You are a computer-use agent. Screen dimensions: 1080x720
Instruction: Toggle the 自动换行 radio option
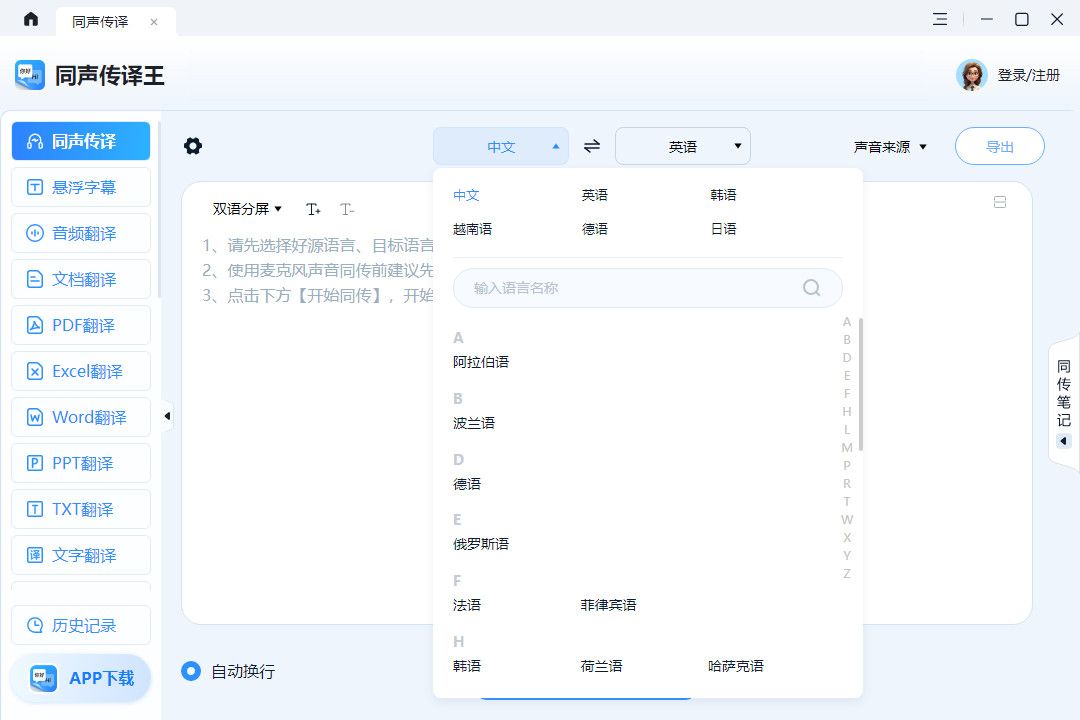click(191, 671)
